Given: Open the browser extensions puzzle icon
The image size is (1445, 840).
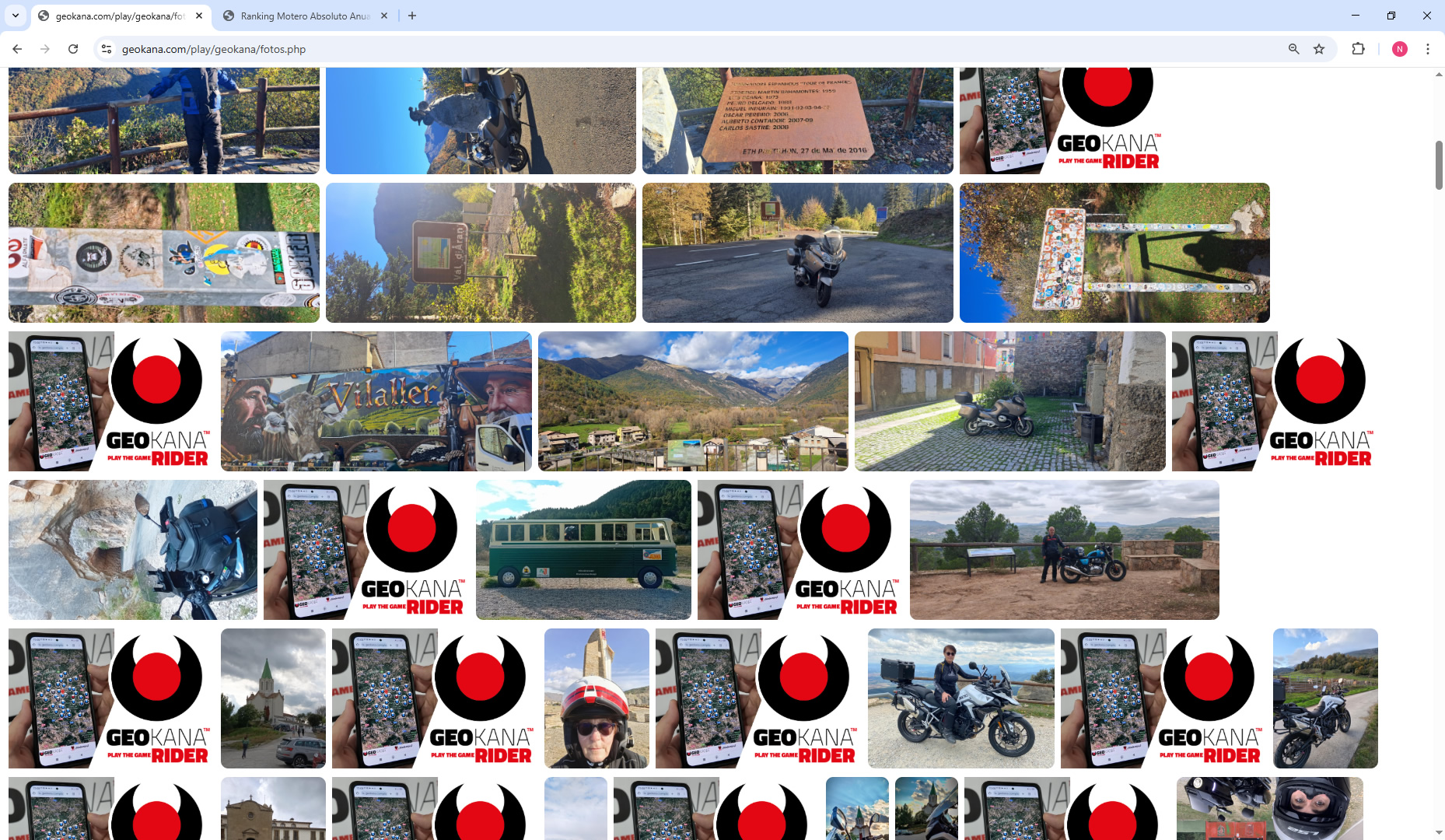Looking at the screenshot, I should click(1358, 49).
